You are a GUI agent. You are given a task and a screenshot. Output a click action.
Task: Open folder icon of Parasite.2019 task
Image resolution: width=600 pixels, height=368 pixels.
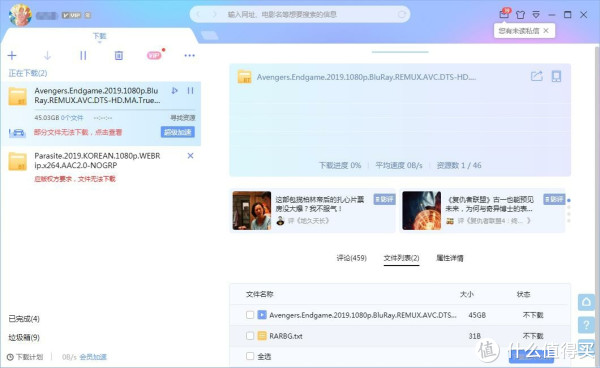pos(18,161)
